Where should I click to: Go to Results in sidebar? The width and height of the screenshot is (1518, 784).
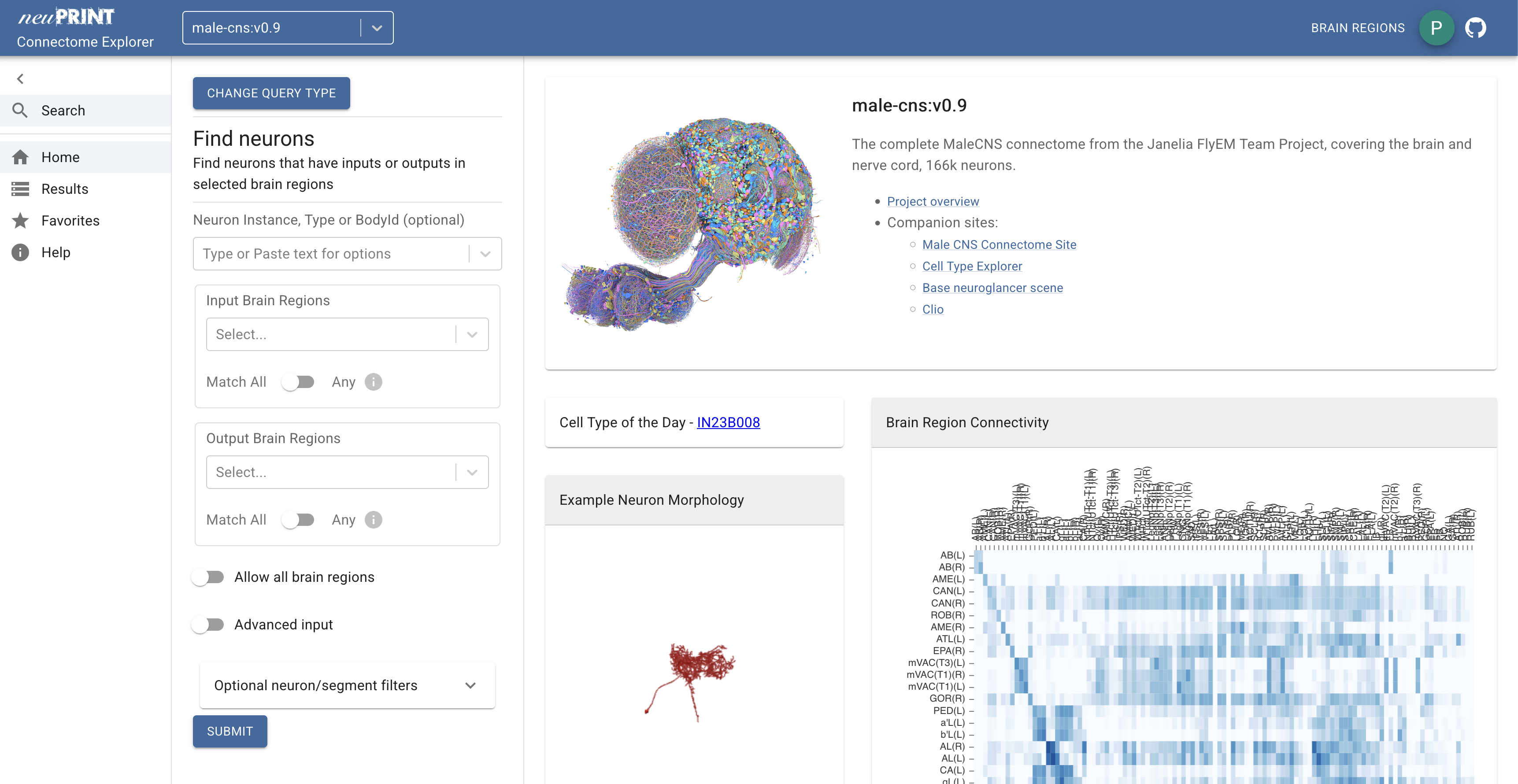(65, 189)
